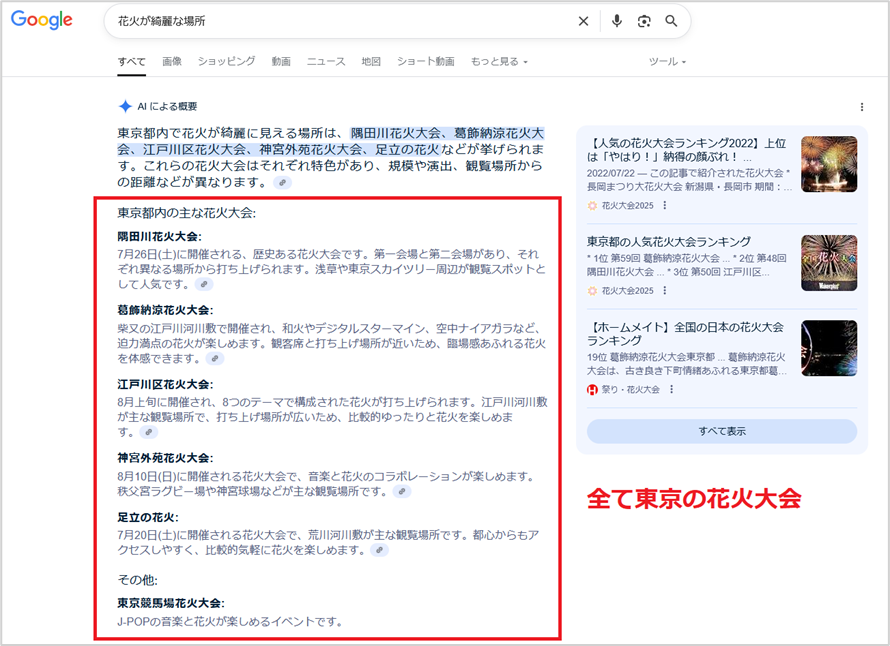
Task: Open source link icon for 足立の花火
Action: tap(379, 549)
